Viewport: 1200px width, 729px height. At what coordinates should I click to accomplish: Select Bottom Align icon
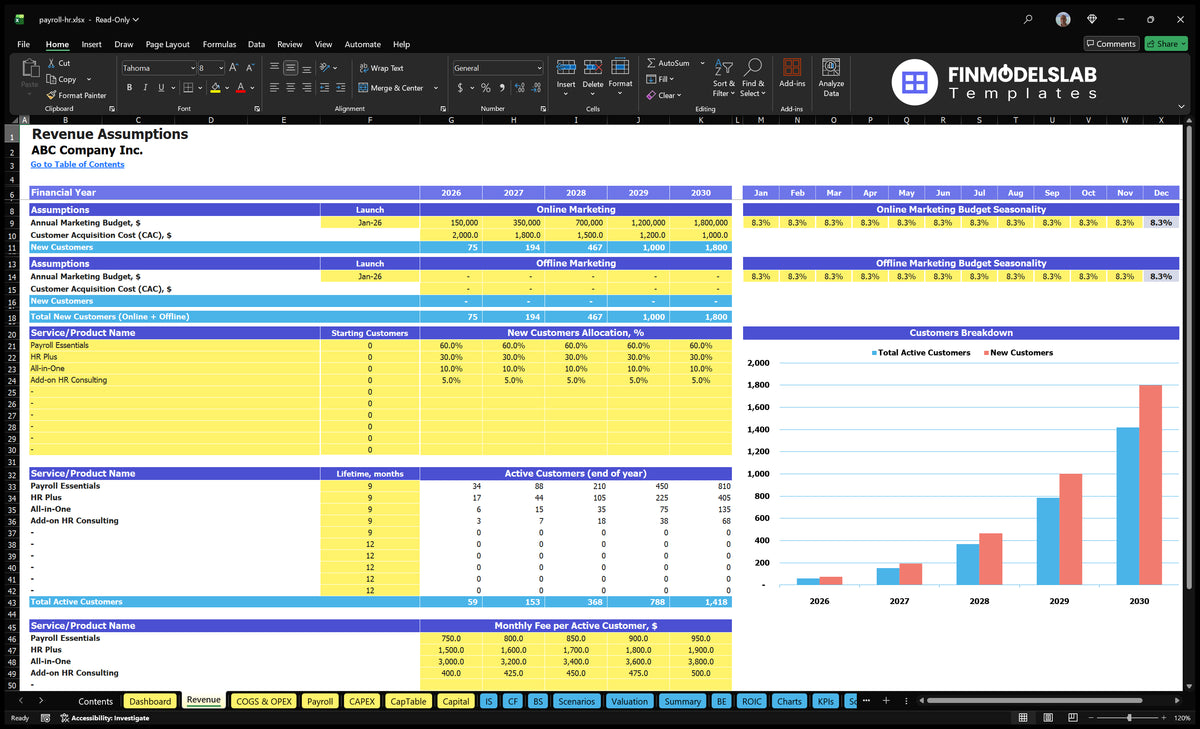click(x=306, y=68)
